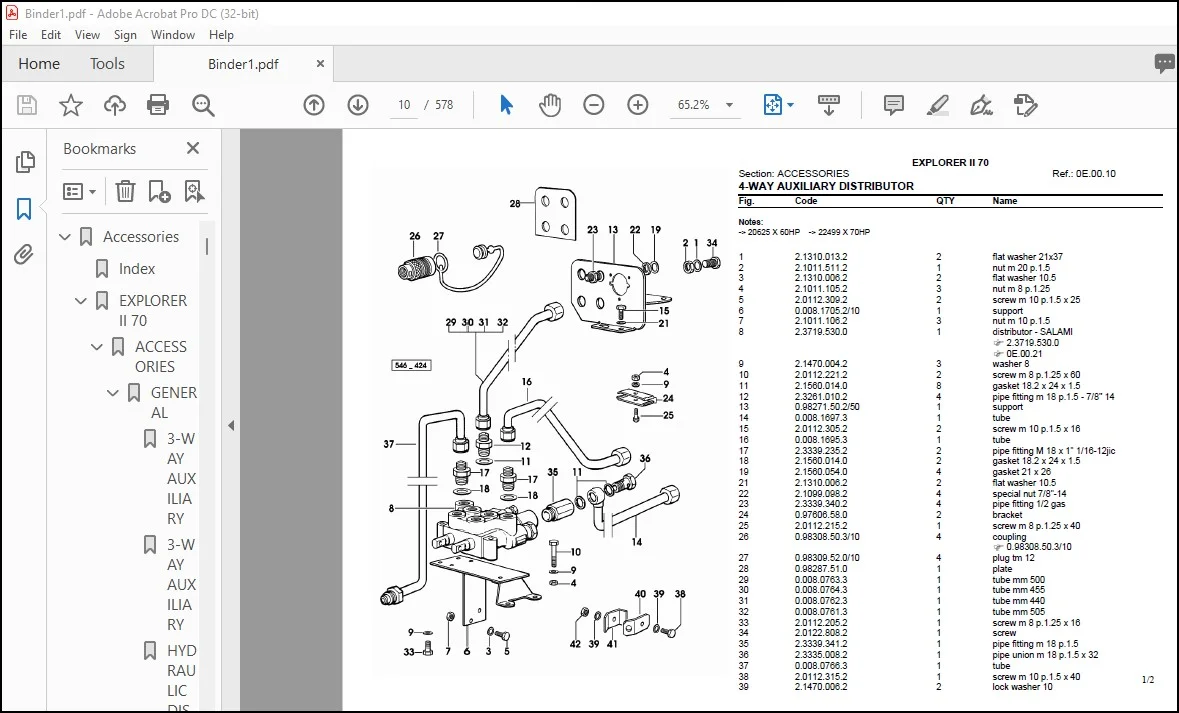The height and width of the screenshot is (713, 1179).
Task: Open the Attachments paperclip panel
Action: coord(24,255)
